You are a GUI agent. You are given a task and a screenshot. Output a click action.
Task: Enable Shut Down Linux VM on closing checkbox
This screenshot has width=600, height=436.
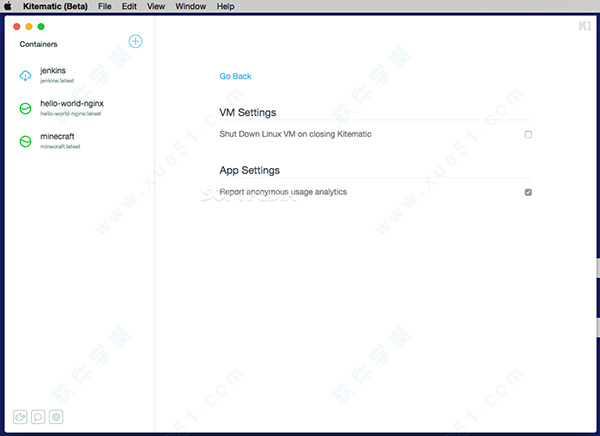528,134
